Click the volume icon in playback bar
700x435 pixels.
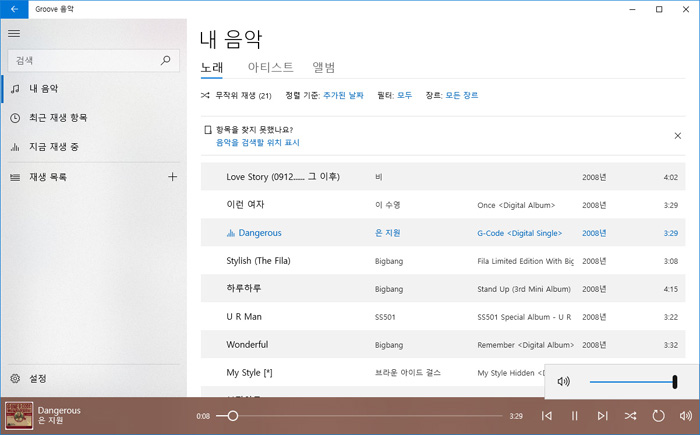coord(686,416)
